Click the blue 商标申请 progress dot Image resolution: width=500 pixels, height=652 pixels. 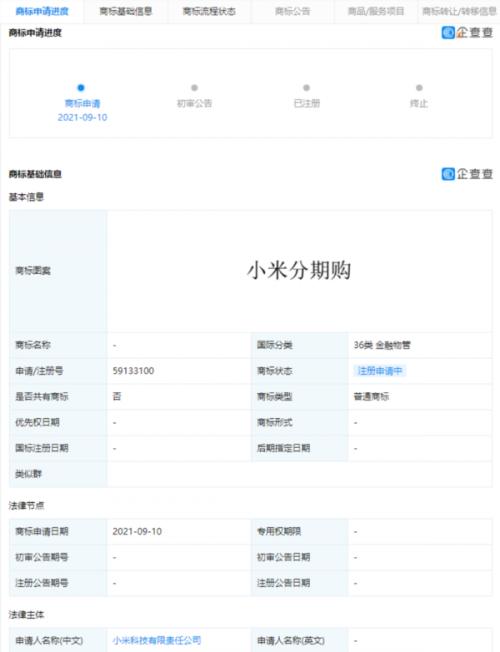(x=81, y=88)
